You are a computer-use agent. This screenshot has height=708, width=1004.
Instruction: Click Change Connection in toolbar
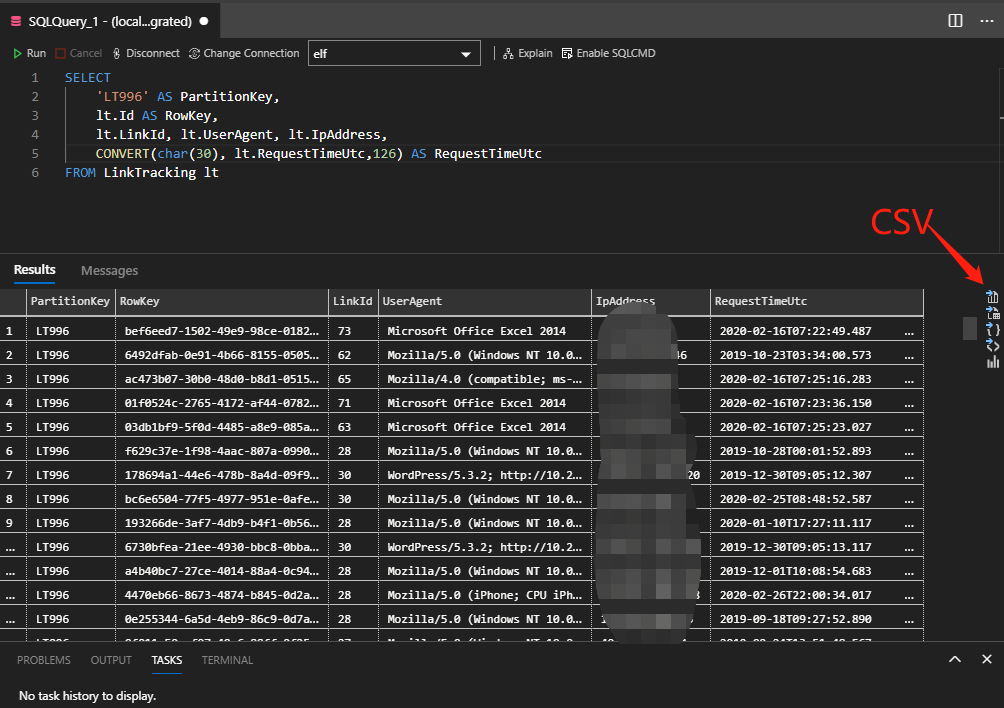(243, 53)
